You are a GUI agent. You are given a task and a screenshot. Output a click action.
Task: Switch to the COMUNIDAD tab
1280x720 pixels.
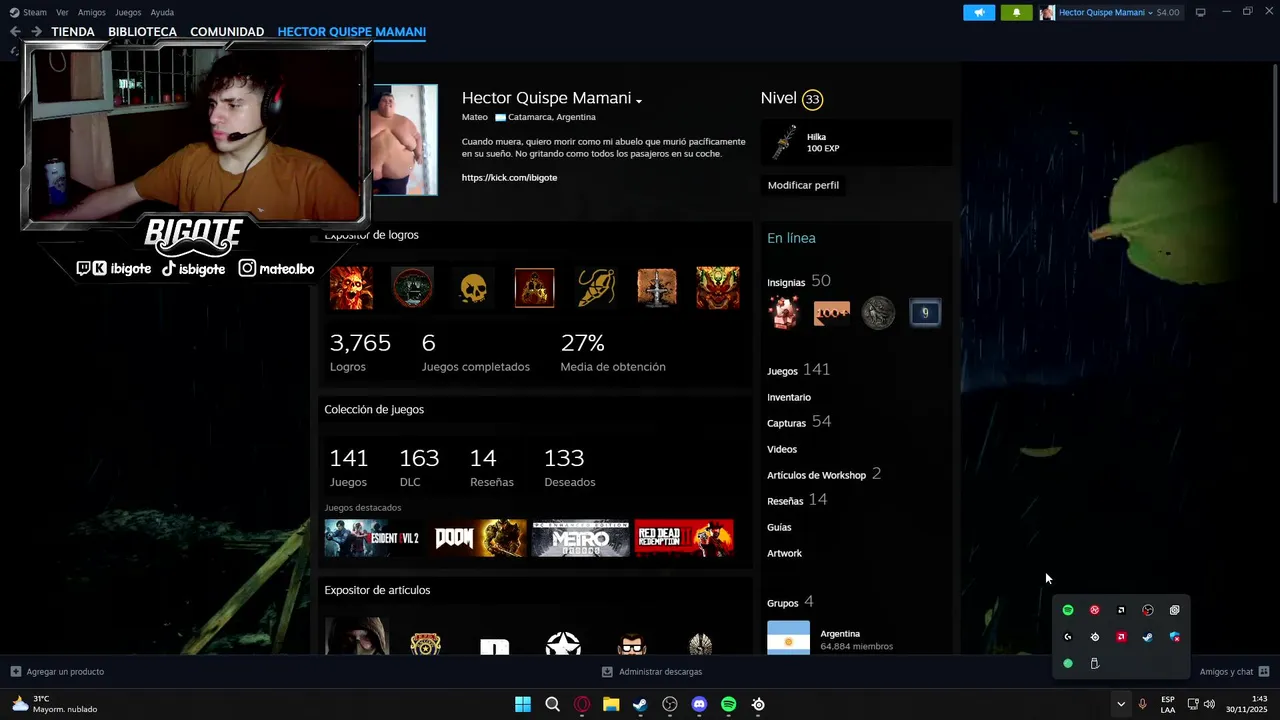click(227, 32)
